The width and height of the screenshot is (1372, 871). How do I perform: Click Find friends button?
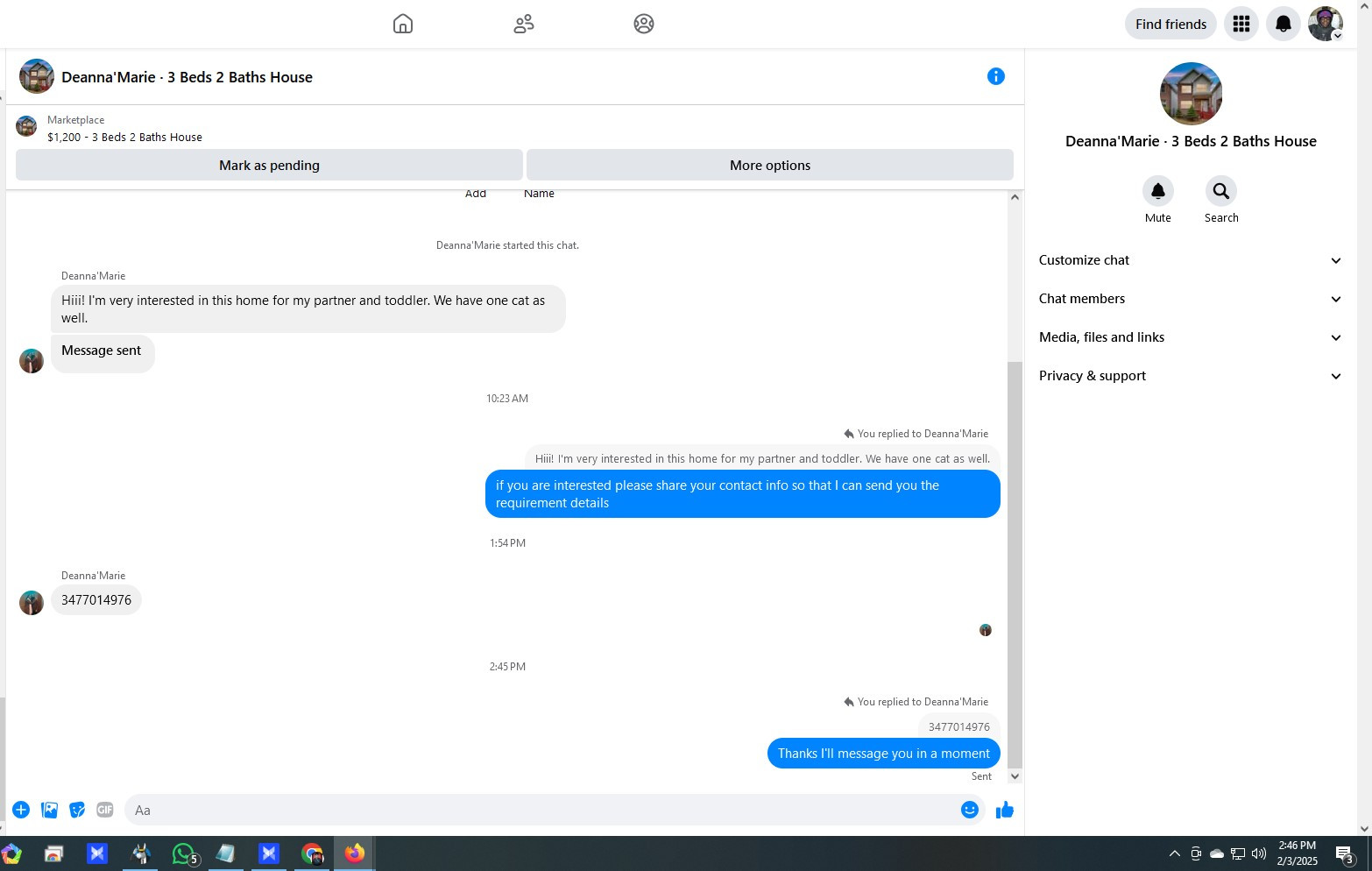pos(1170,24)
